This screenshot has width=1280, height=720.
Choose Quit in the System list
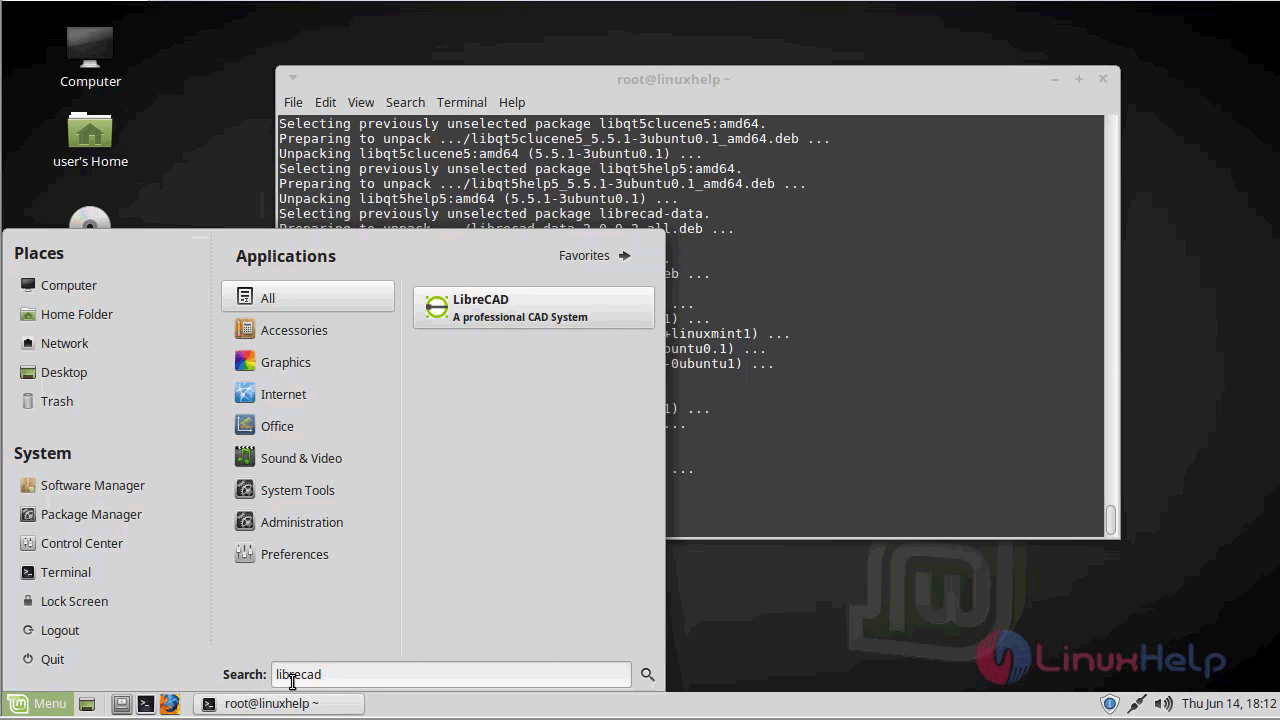click(42, 659)
